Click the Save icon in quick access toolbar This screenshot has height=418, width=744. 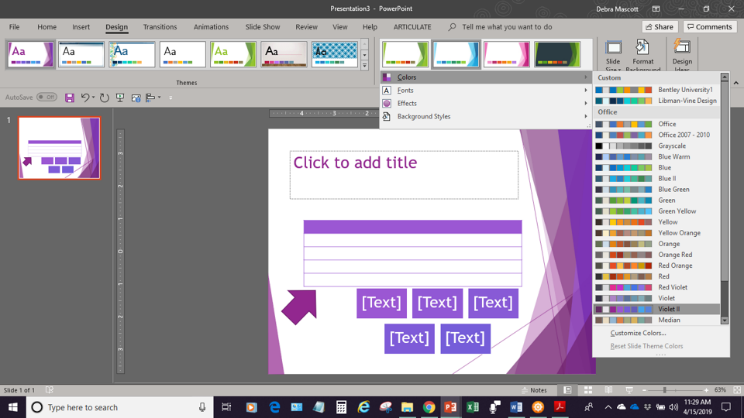[70, 98]
